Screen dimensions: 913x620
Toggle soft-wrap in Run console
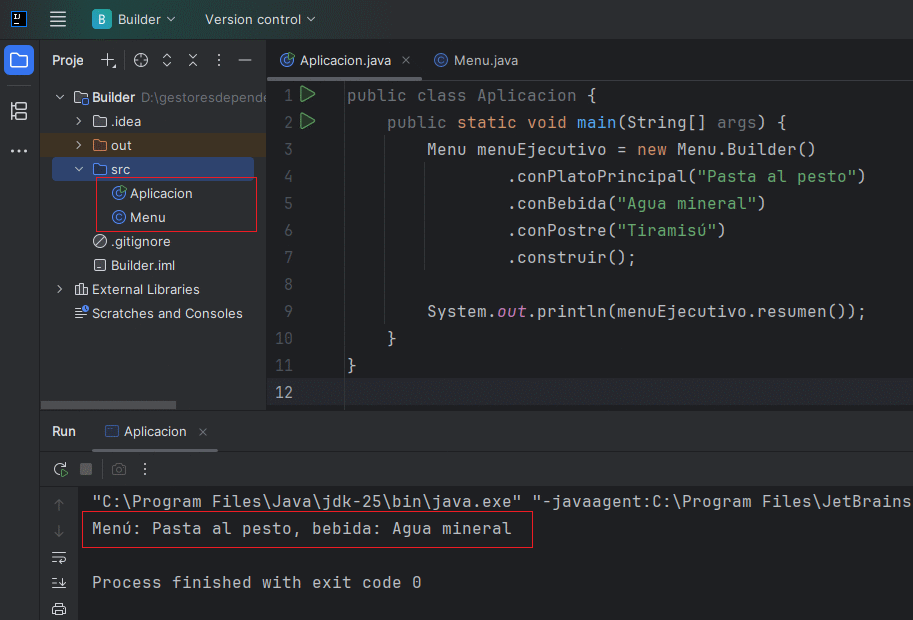(x=59, y=557)
